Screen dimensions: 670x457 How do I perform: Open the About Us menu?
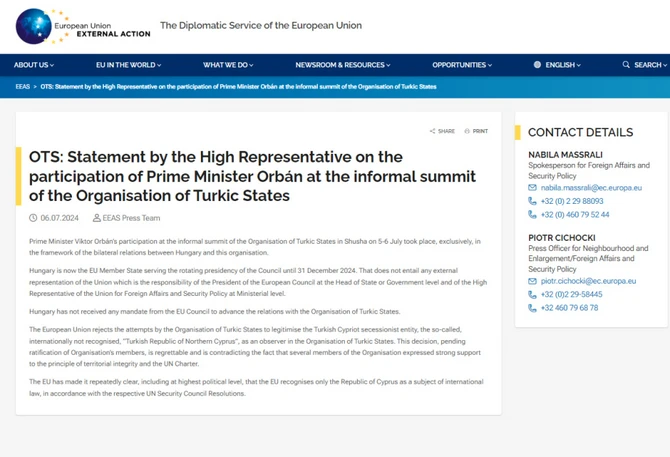[x=34, y=65]
